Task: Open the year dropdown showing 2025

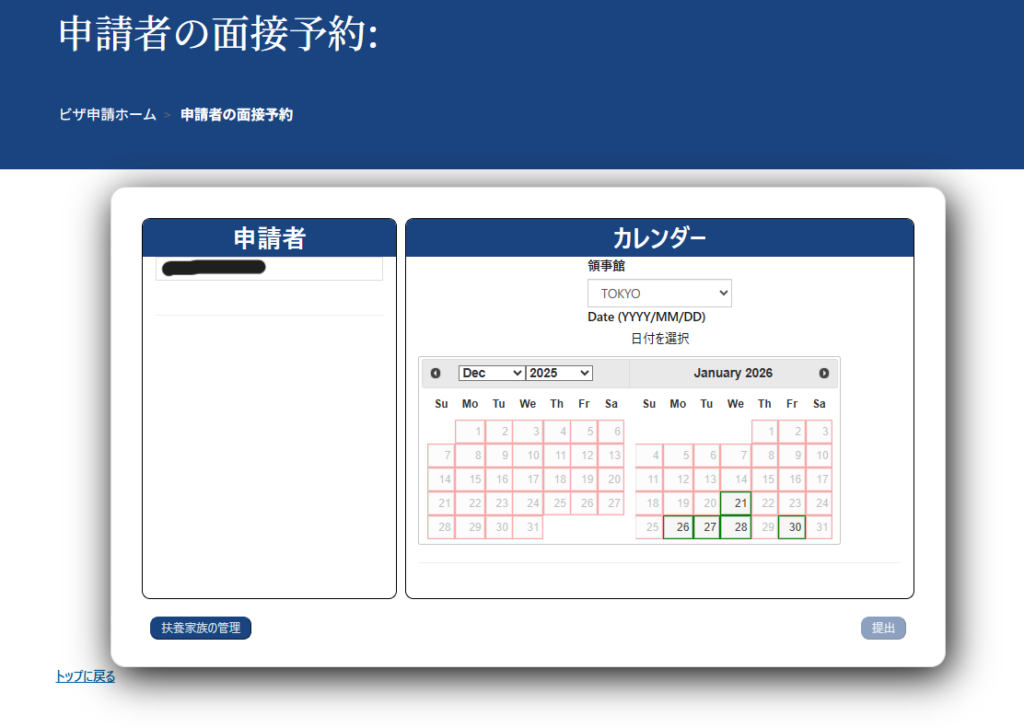Action: tap(559, 373)
